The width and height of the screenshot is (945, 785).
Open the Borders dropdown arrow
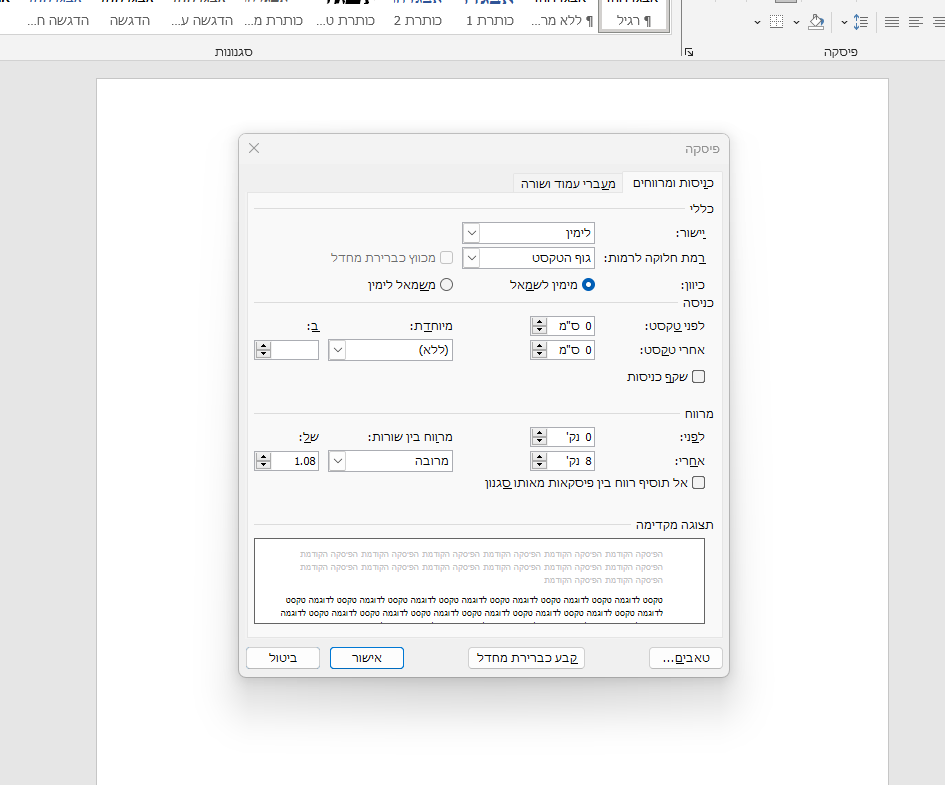(757, 23)
